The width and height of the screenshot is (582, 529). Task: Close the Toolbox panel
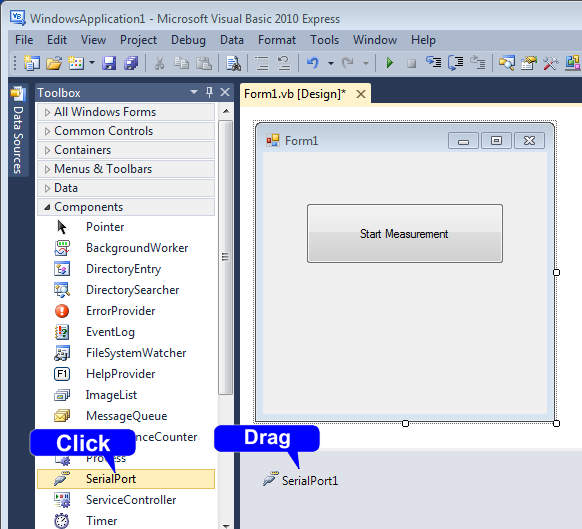(x=225, y=92)
